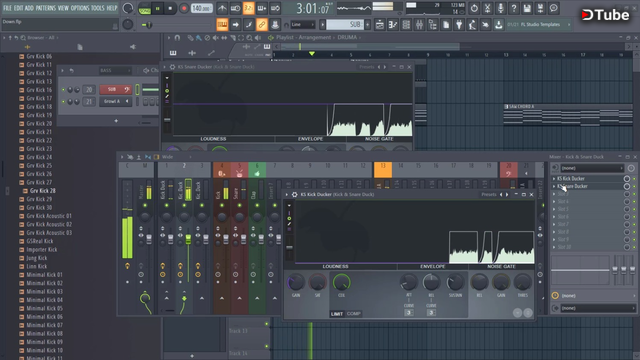Click the wait-for-input recording icon
Image resolution: width=640 pixels, height=360 pixels.
[x=236, y=8]
